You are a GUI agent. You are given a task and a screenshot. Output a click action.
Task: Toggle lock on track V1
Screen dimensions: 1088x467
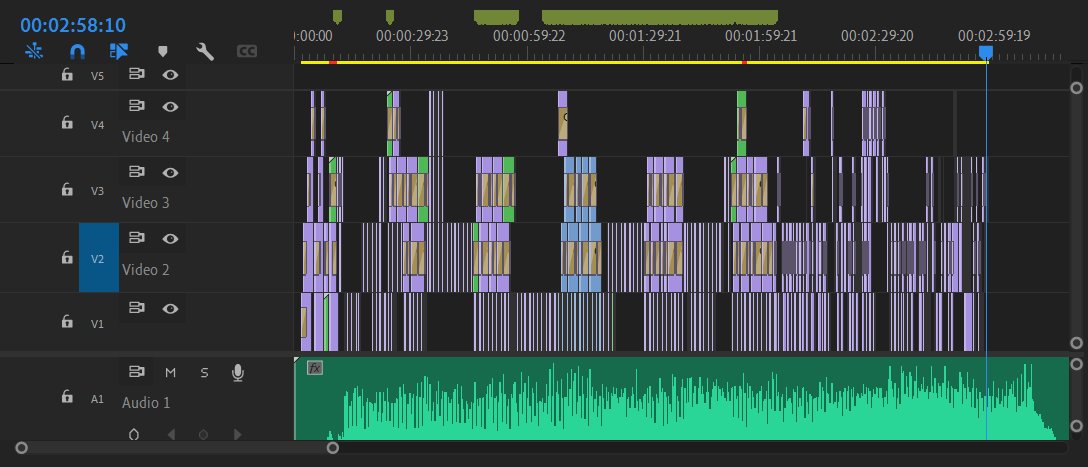(67, 321)
